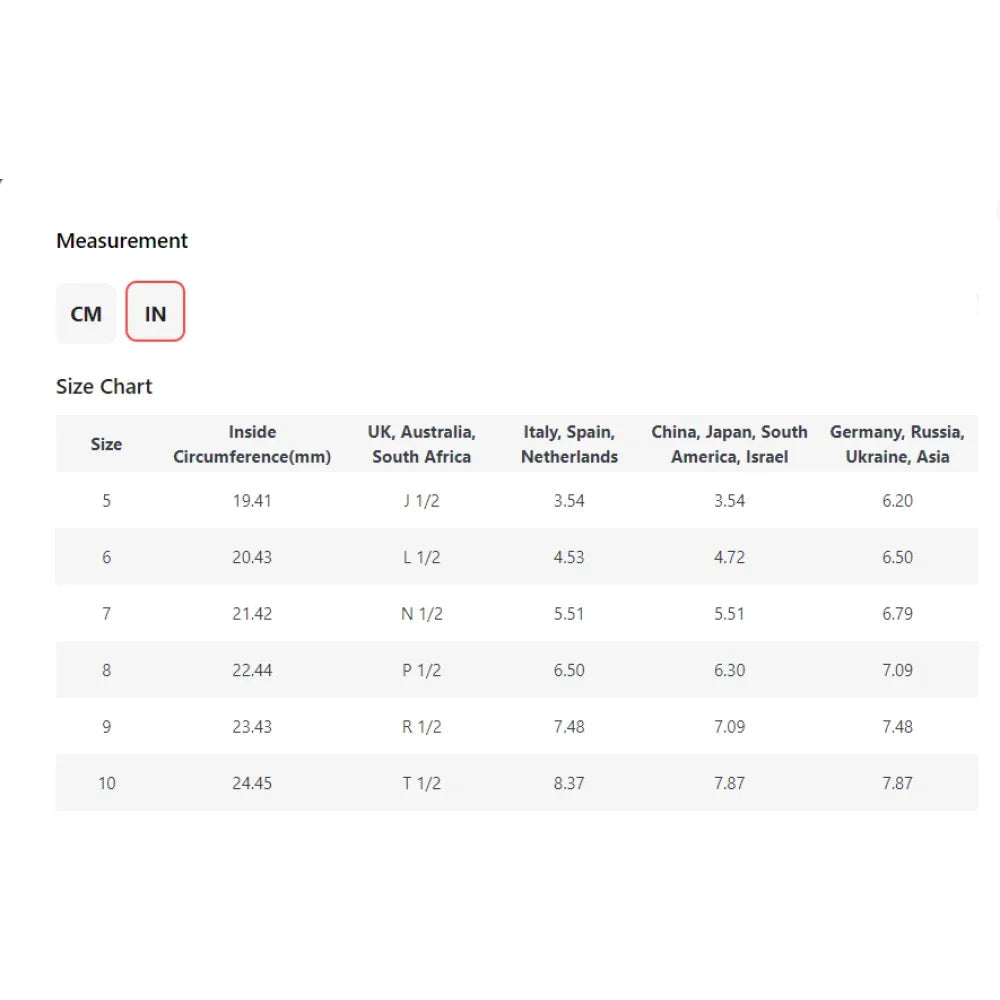Select the IN measurement unit
The height and width of the screenshot is (1000, 1000).
[x=155, y=314]
